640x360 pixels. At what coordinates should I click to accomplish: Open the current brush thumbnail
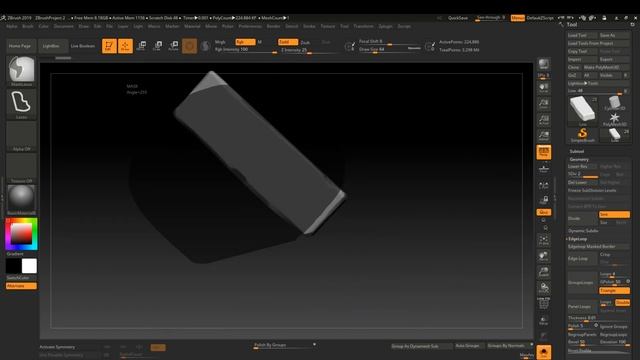(x=21, y=71)
